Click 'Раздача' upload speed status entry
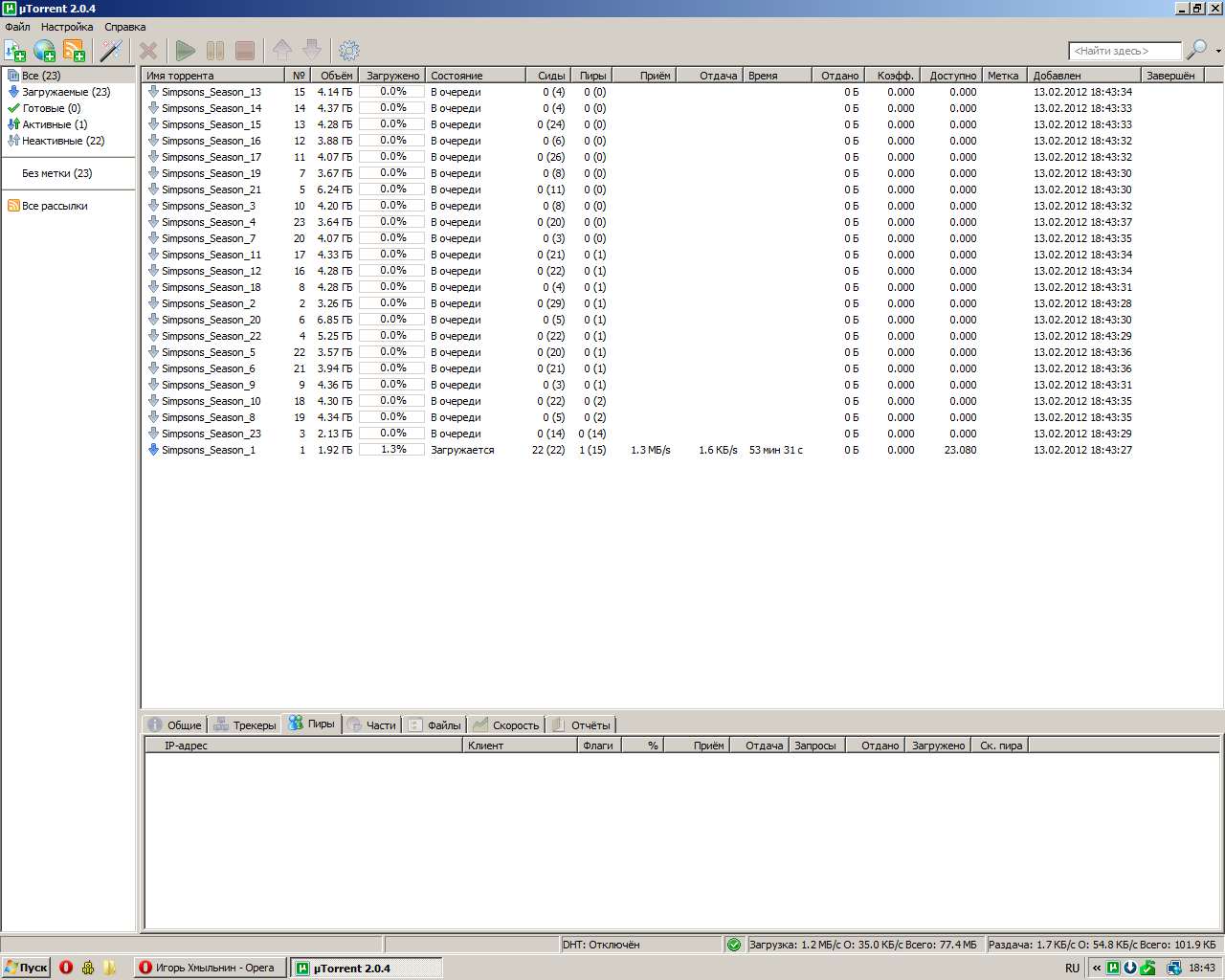This screenshot has height=980, width=1225. point(1102,945)
